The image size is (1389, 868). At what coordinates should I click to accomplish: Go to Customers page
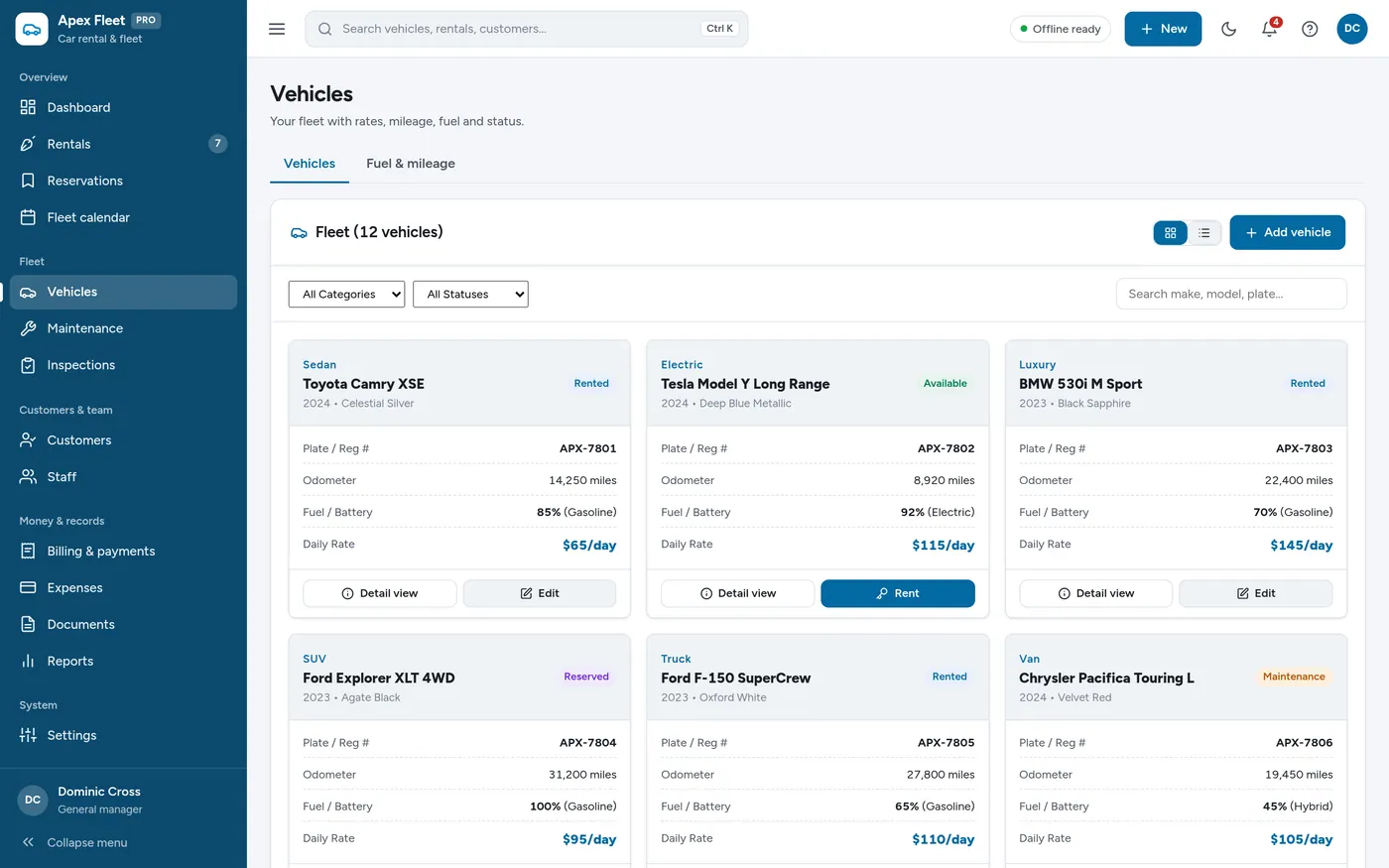(123, 440)
